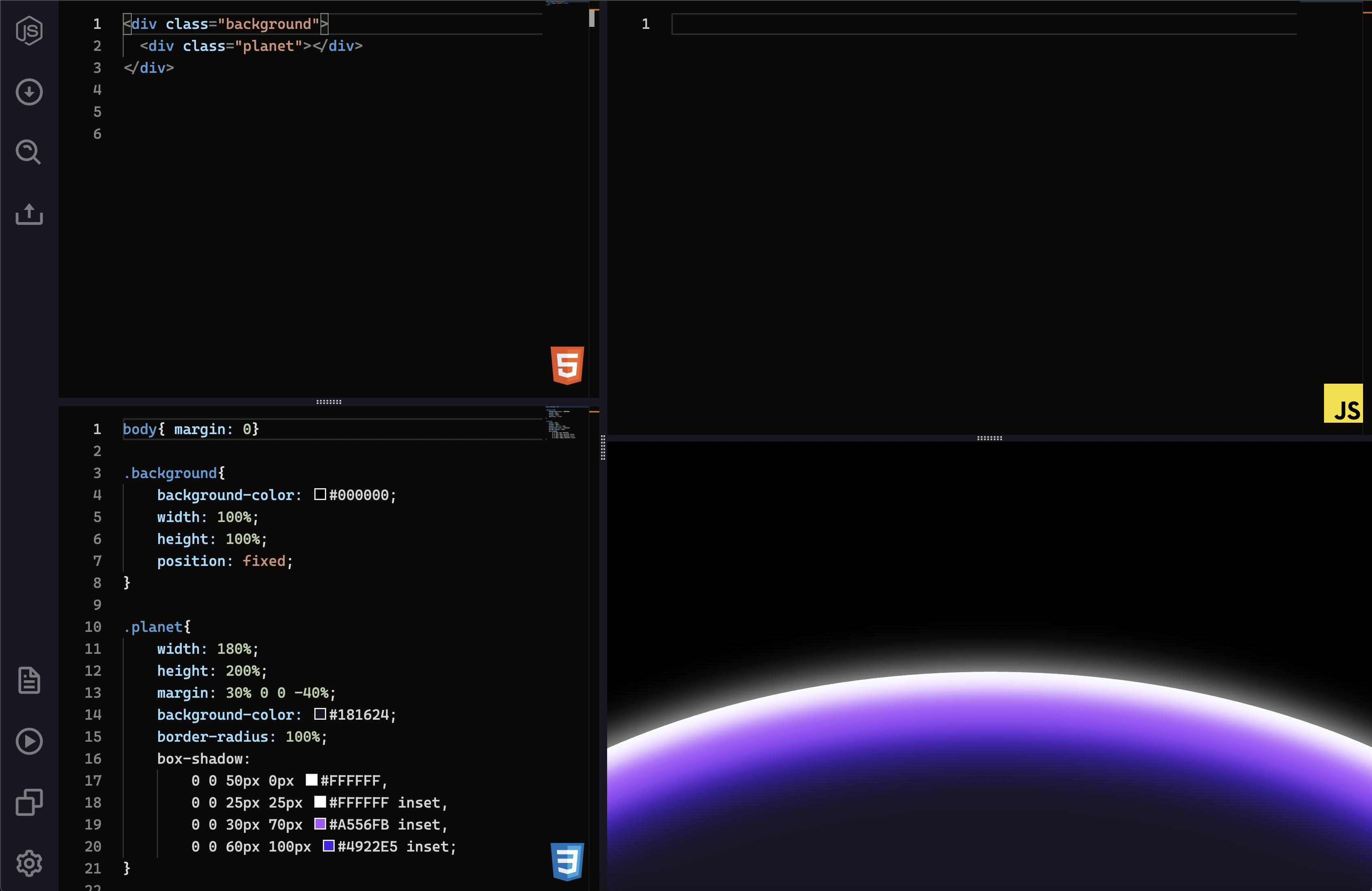1372x891 pixels.
Task: Click the purple #A556FB color swatch
Action: click(320, 823)
